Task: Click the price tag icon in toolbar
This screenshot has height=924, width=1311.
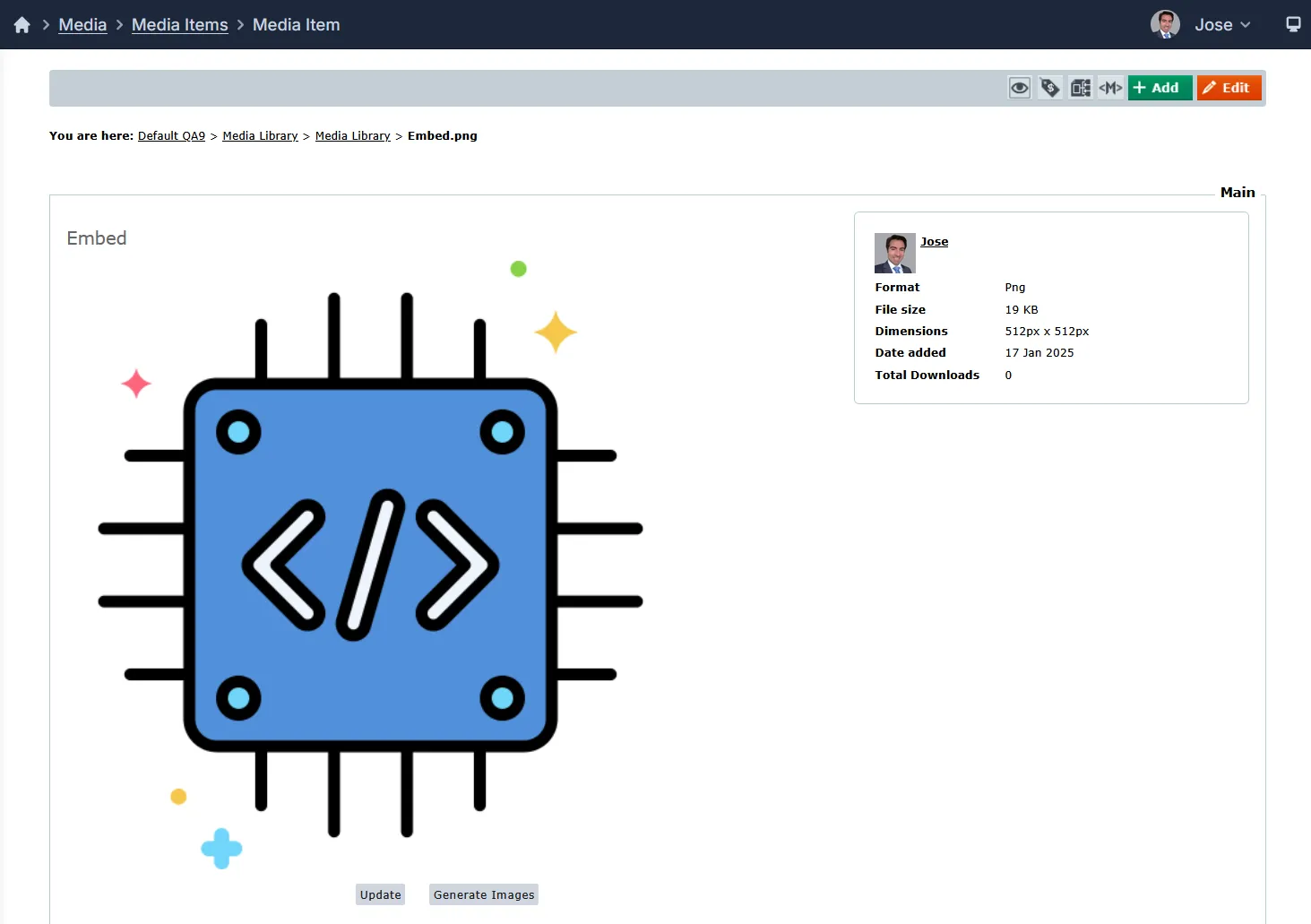Action: point(1050,88)
